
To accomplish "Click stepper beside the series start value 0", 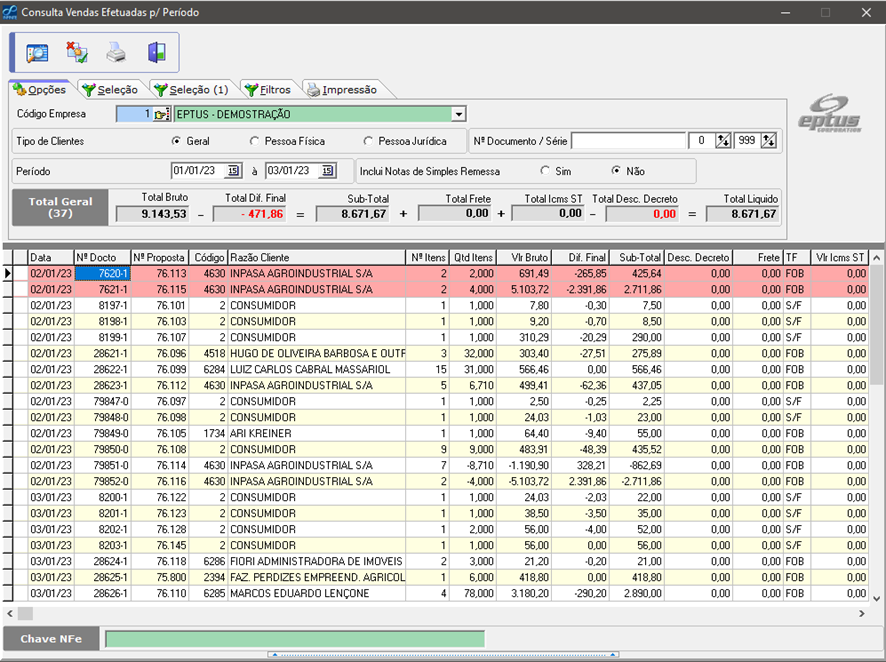I will pos(724,141).
